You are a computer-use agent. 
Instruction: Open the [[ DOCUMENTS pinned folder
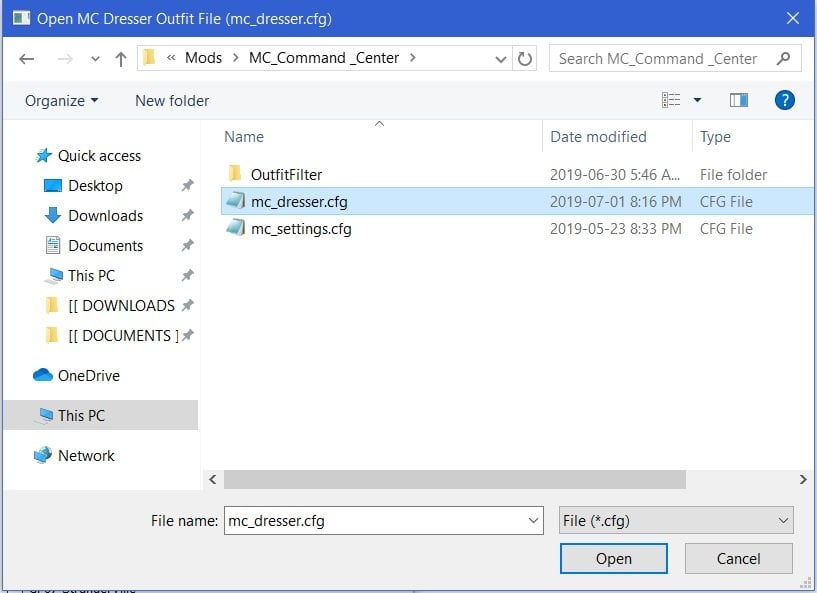pyautogui.click(x=123, y=336)
